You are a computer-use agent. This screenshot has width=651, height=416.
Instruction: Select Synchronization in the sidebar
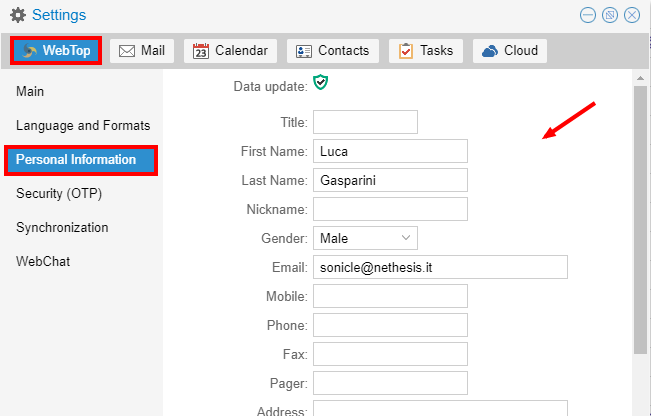click(x=62, y=228)
